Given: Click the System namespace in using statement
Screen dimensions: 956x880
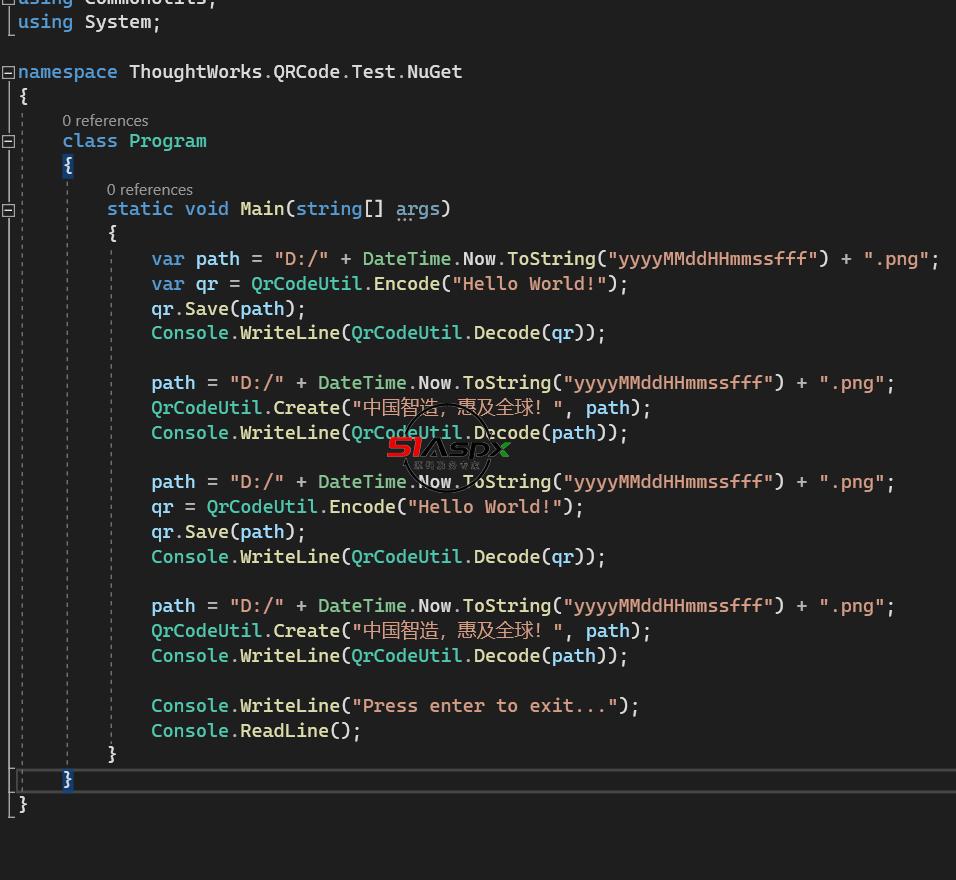Looking at the screenshot, I should pyautogui.click(x=117, y=21).
